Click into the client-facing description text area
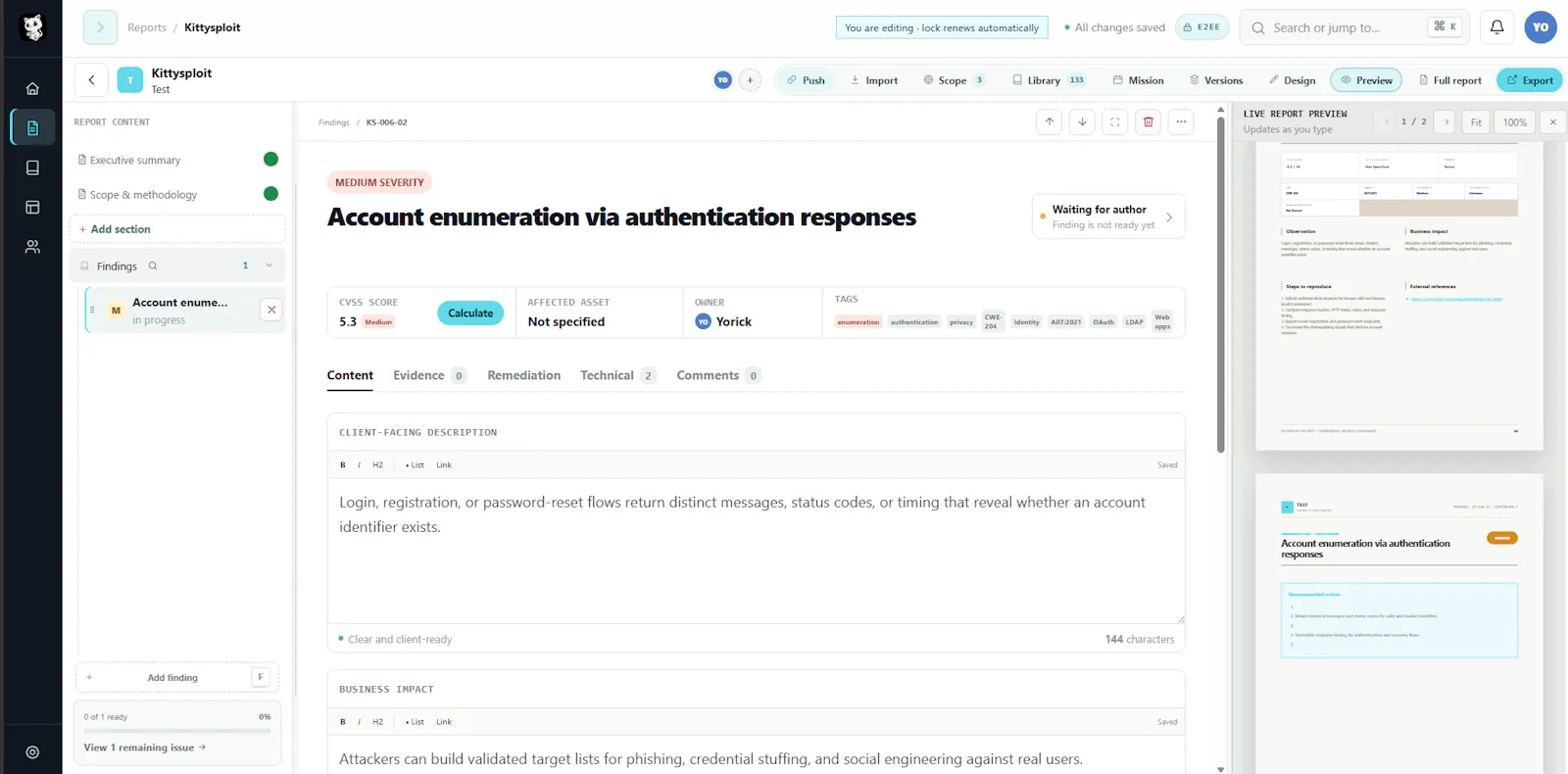The image size is (1568, 774). point(756,551)
